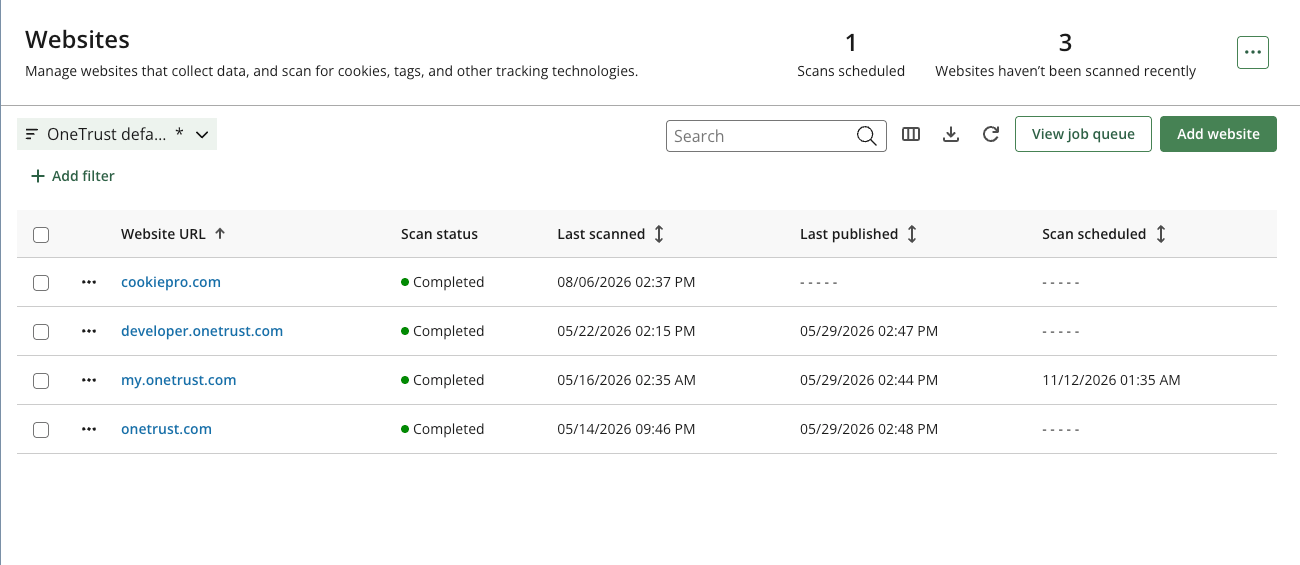Click Completed status in cookiepro.com row
1300x565 pixels.
point(443,282)
